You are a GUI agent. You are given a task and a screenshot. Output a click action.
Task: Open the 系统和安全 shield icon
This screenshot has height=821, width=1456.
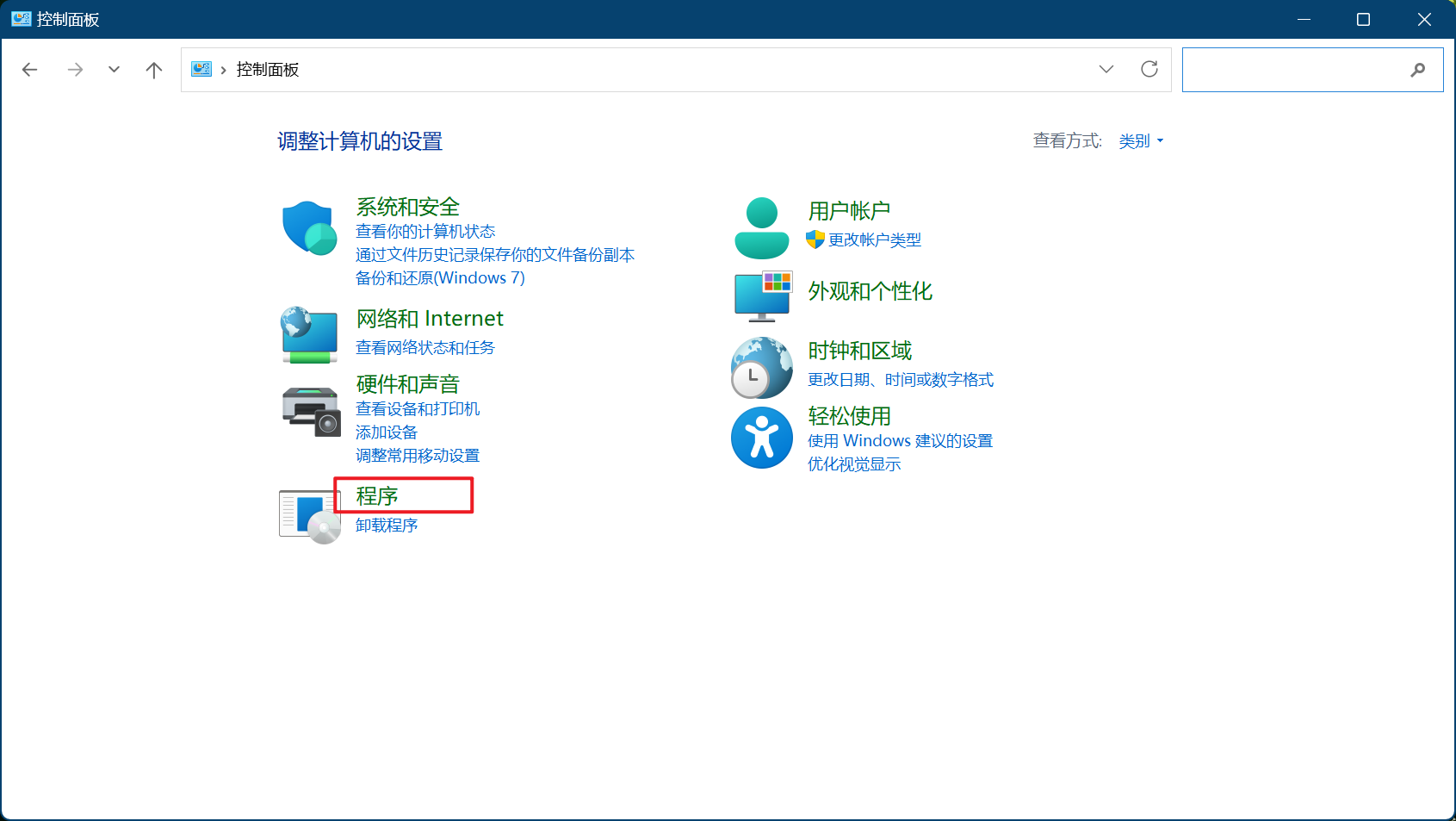tap(309, 228)
